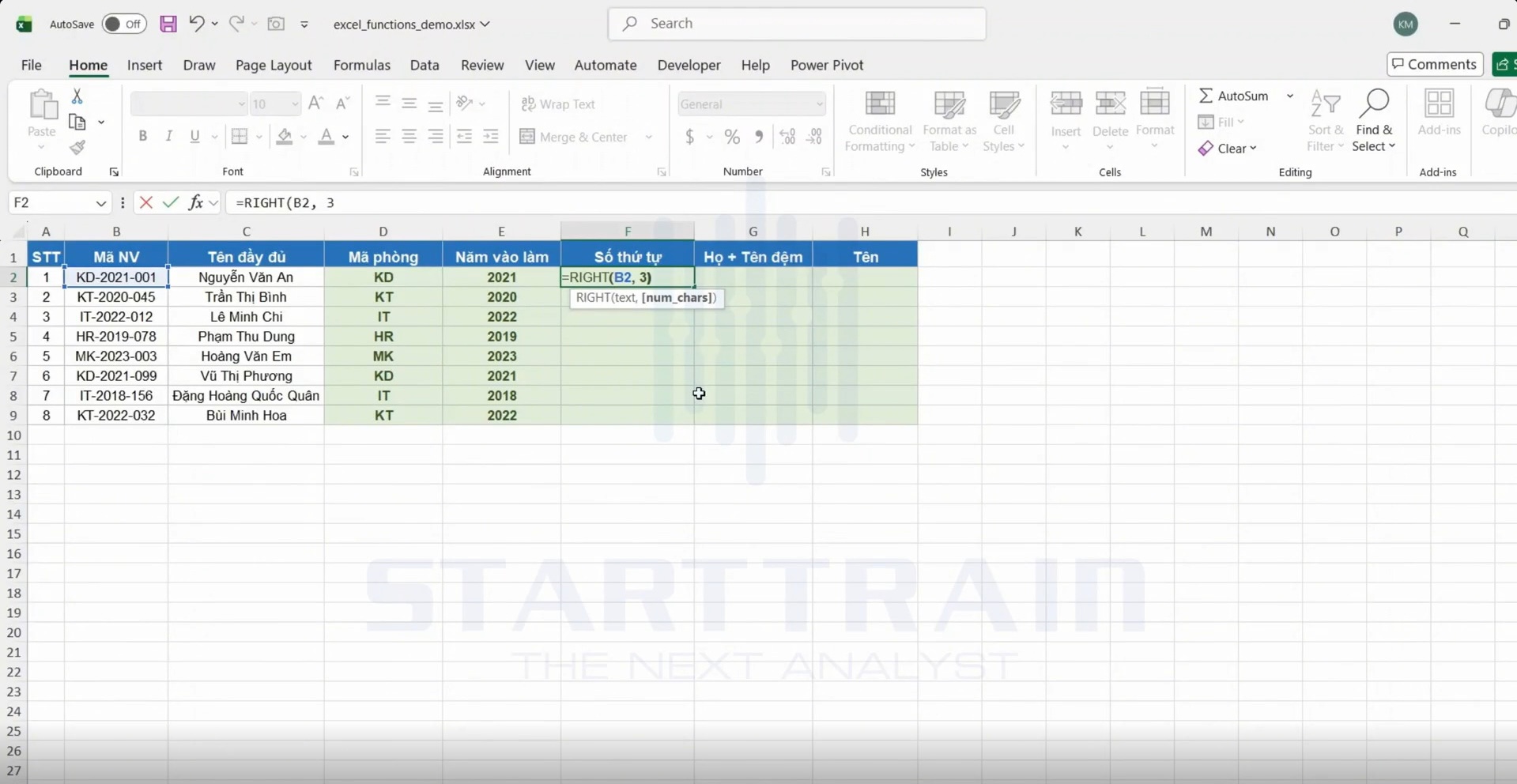
Task: Cancel formula with the X icon
Action: point(145,203)
